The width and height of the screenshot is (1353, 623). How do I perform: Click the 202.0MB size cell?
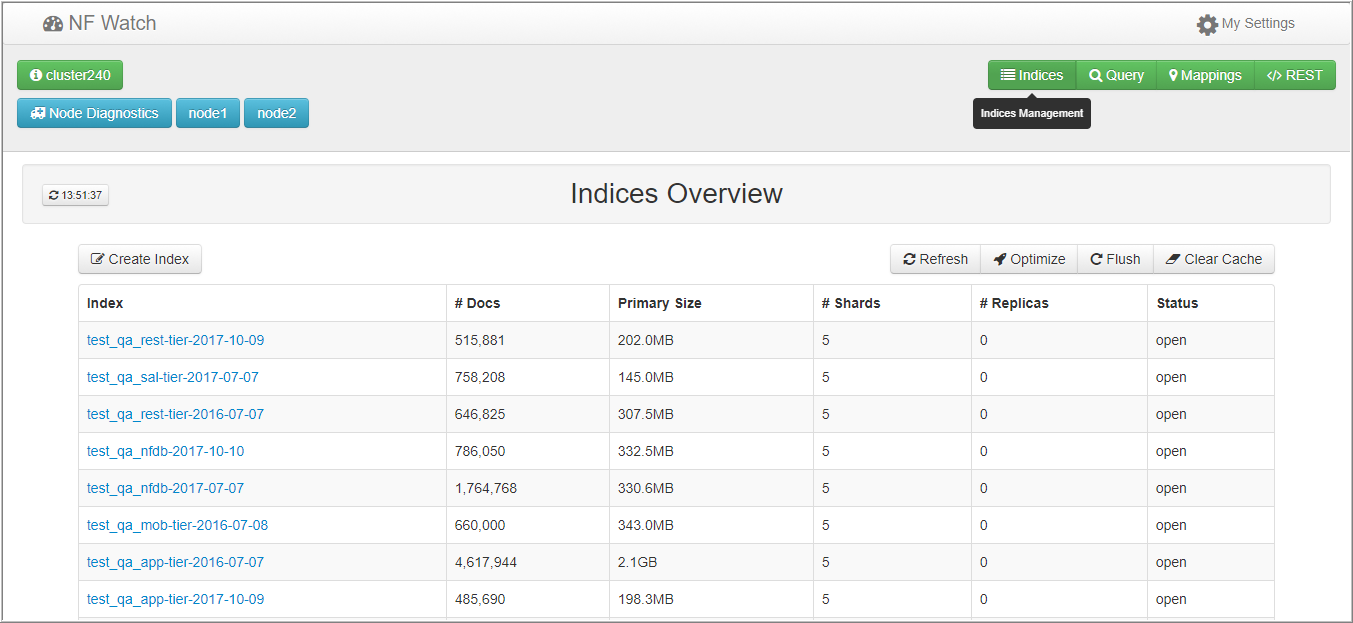click(x=712, y=340)
